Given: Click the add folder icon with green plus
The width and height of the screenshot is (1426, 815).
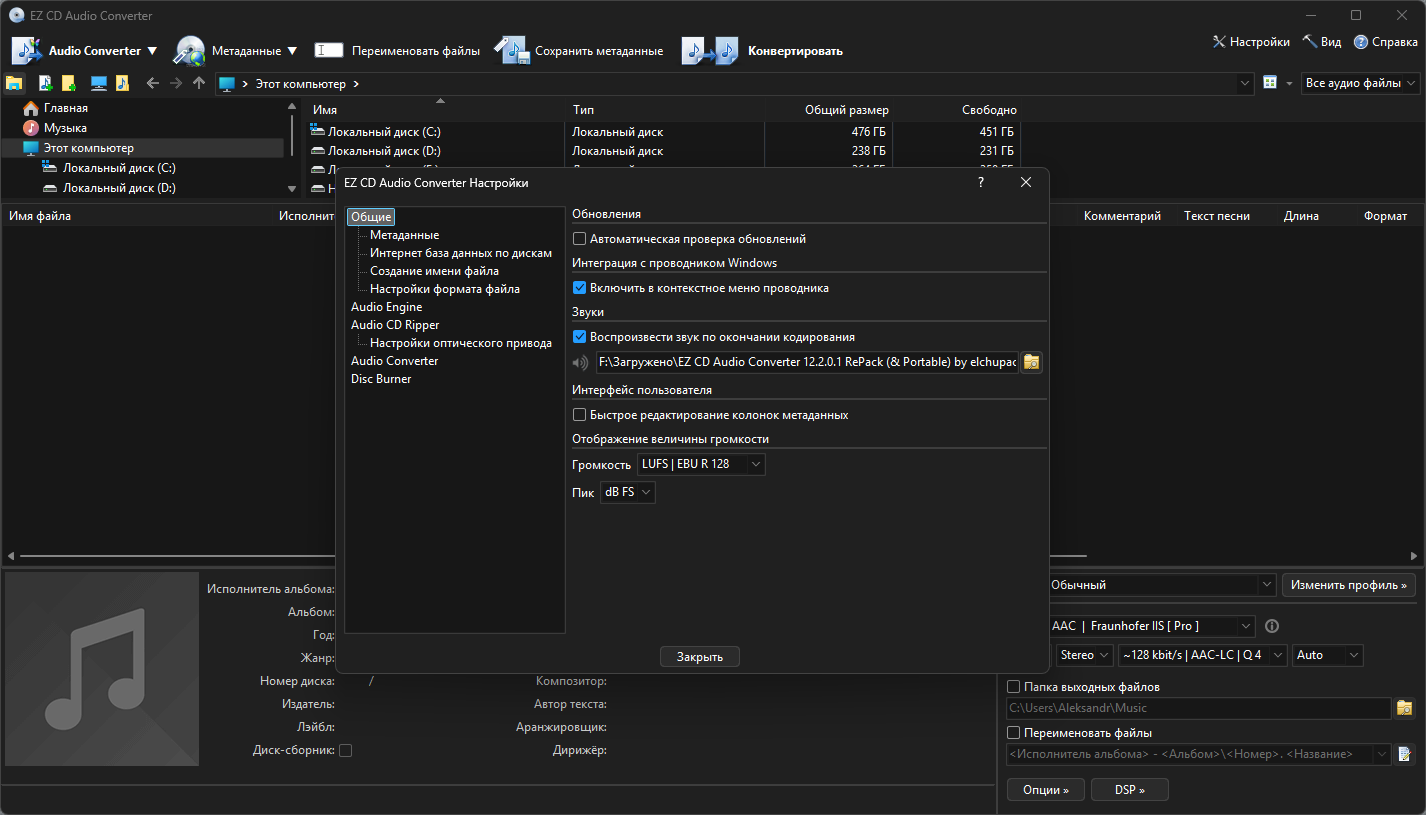Looking at the screenshot, I should pyautogui.click(x=68, y=83).
